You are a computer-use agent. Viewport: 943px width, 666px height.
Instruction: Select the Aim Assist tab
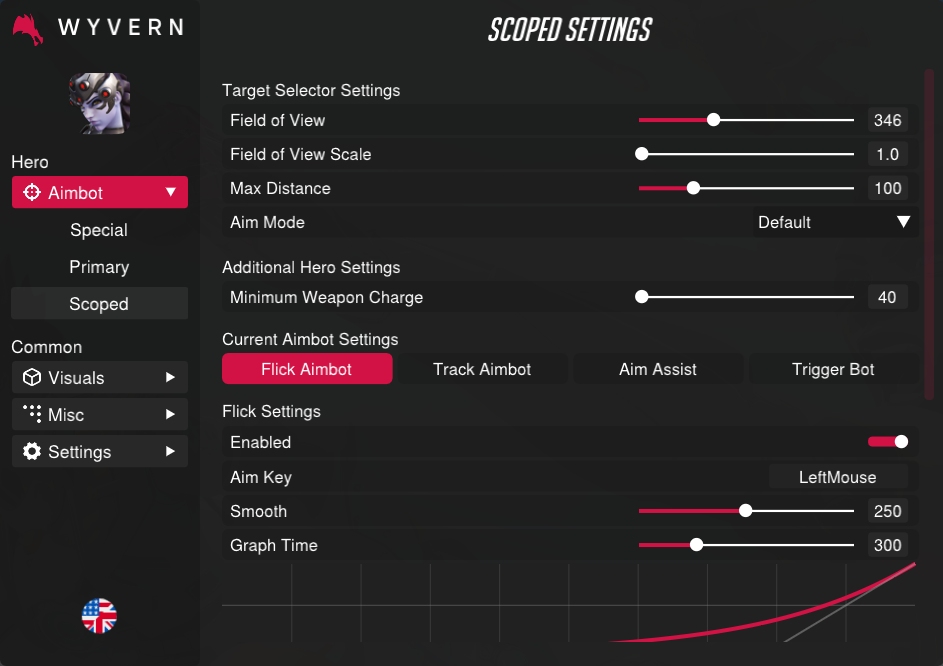point(658,369)
